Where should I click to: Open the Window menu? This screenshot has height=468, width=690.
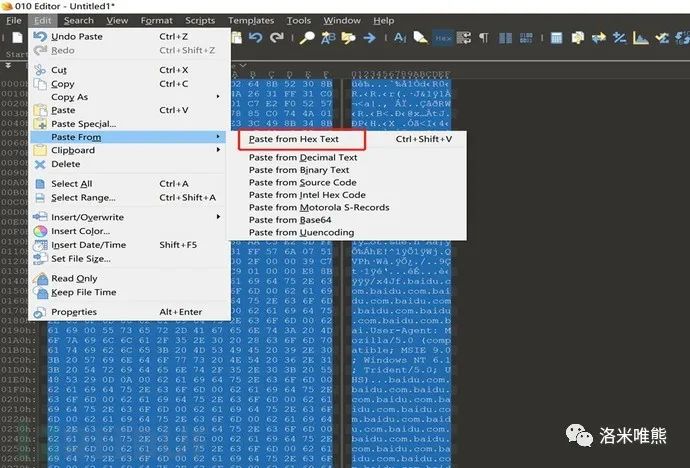point(342,21)
